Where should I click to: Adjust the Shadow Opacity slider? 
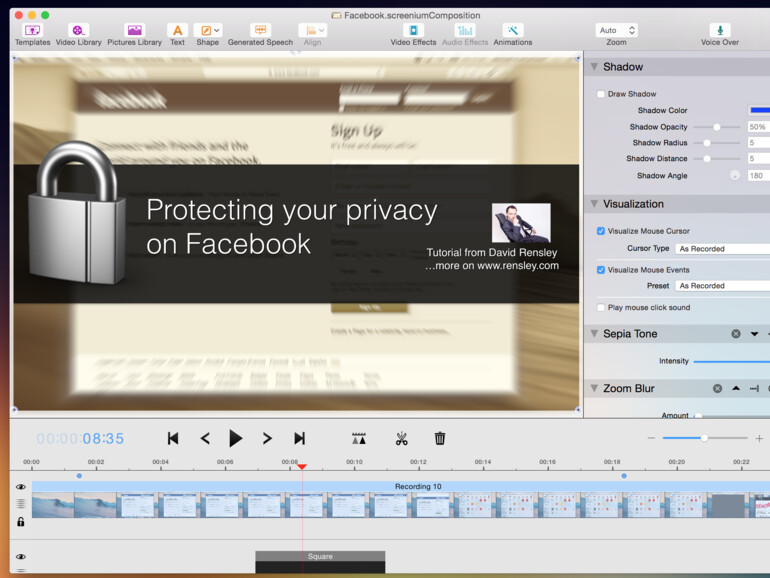(x=716, y=127)
